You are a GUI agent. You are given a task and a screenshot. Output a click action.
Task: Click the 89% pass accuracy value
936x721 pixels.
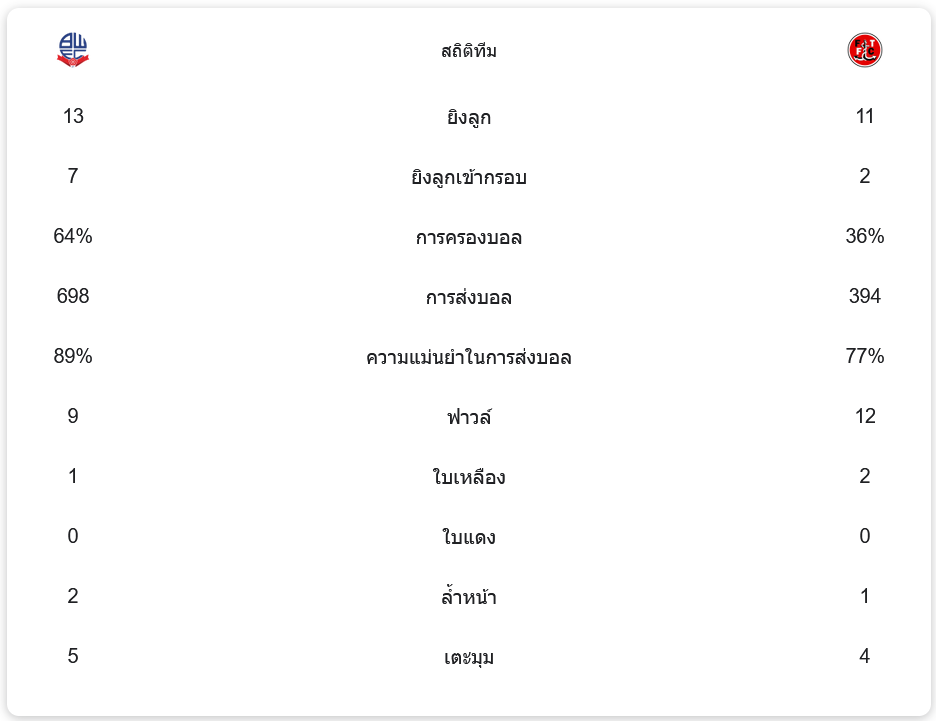point(73,356)
